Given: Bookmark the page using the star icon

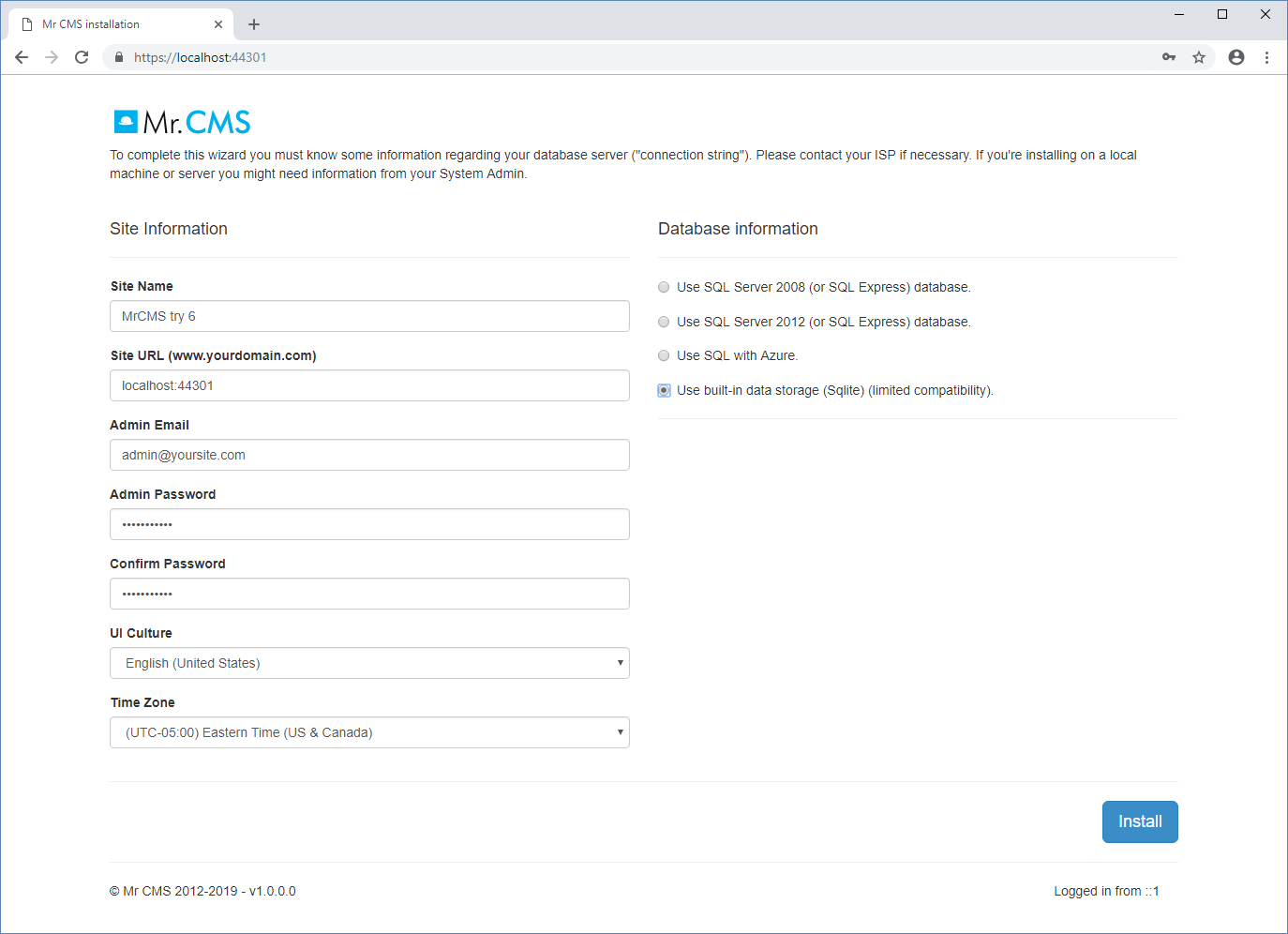Looking at the screenshot, I should [x=1199, y=57].
